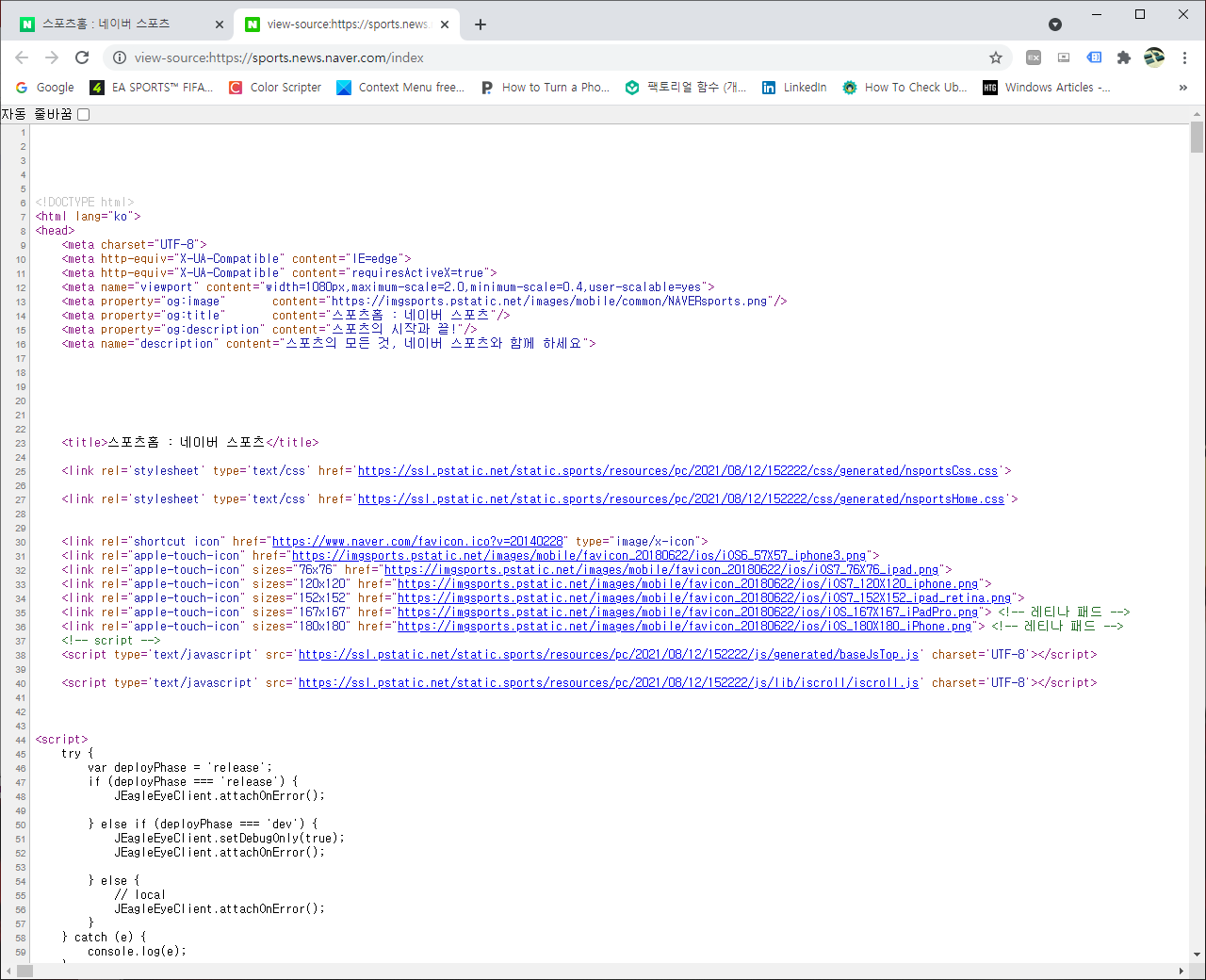Open the 팩토리얼 함수 bookmark

(686, 88)
